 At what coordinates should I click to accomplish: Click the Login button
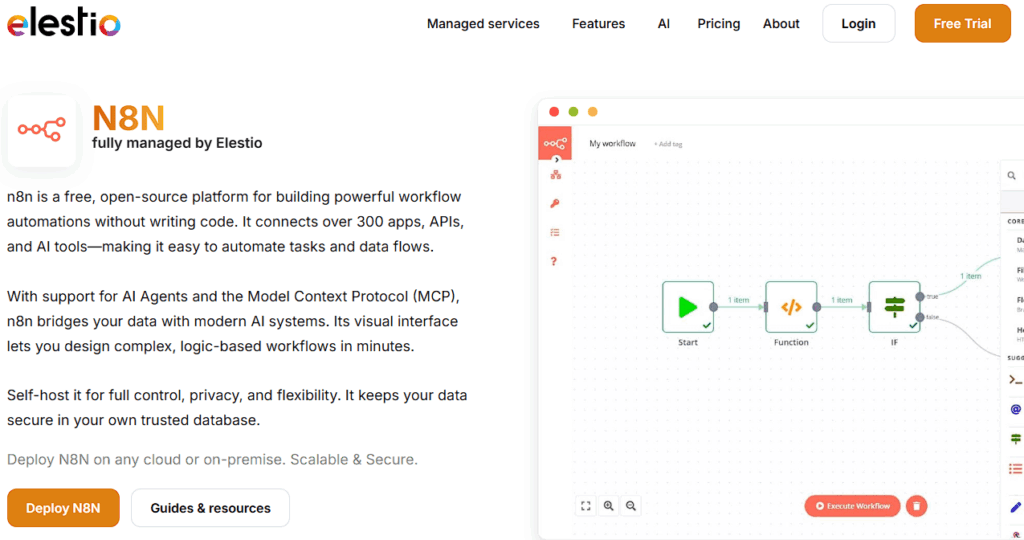coord(858,24)
